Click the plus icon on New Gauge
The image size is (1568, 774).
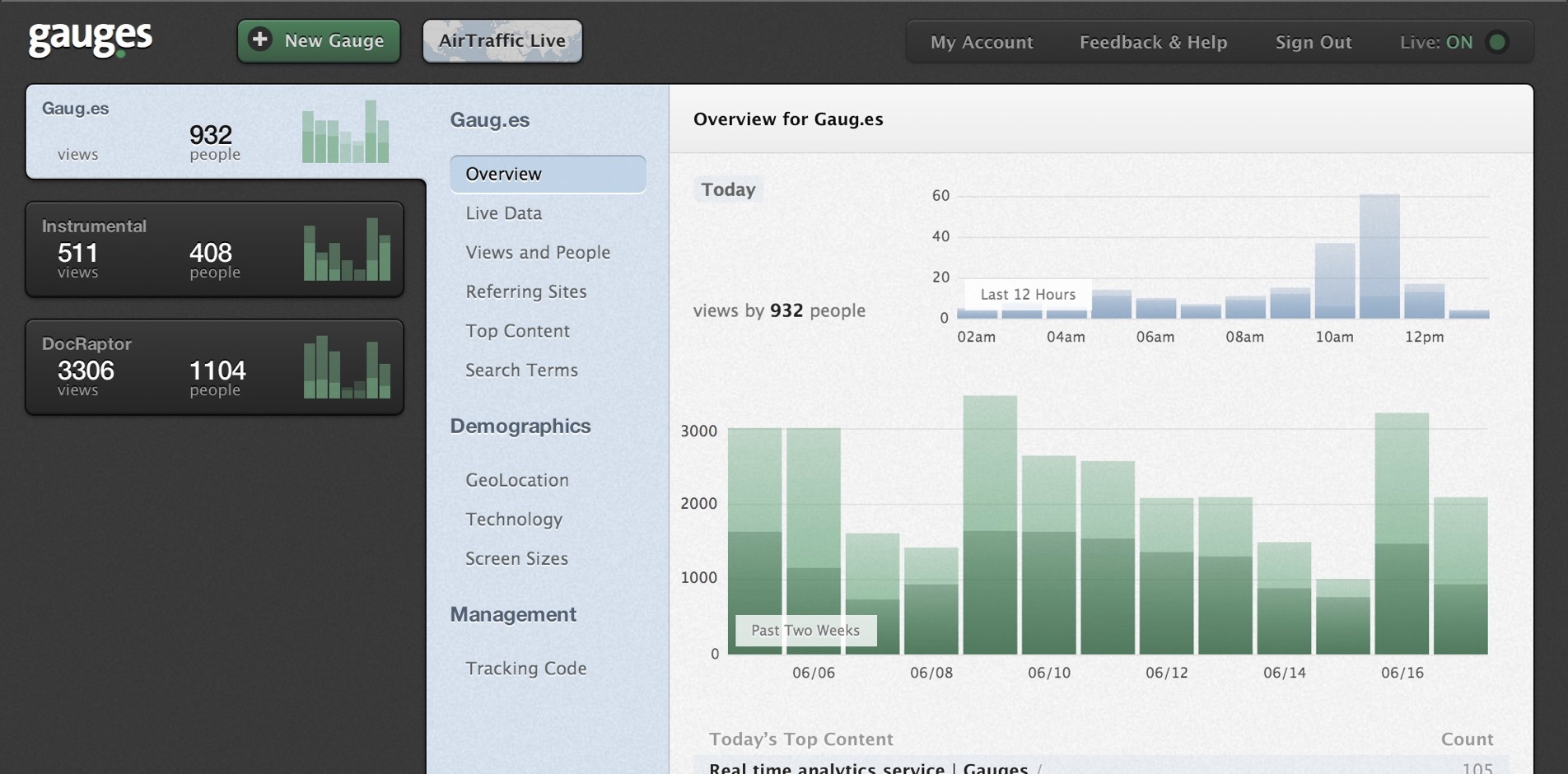(x=260, y=40)
